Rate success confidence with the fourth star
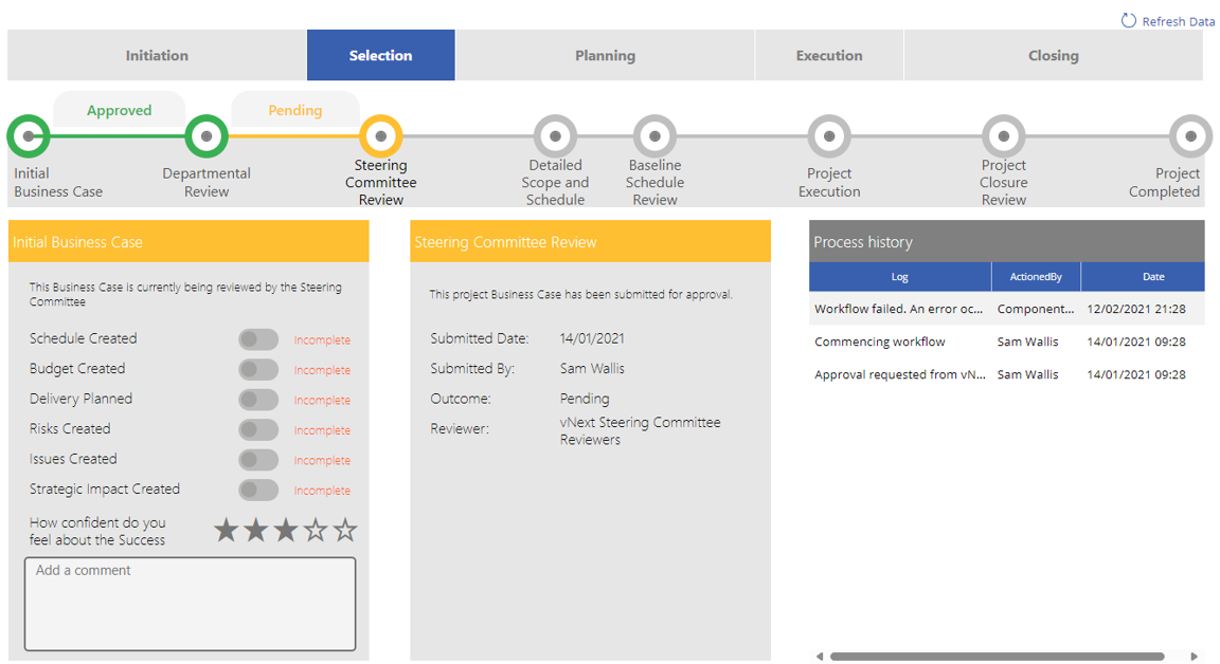This screenshot has width=1220, height=664. pyautogui.click(x=315, y=529)
